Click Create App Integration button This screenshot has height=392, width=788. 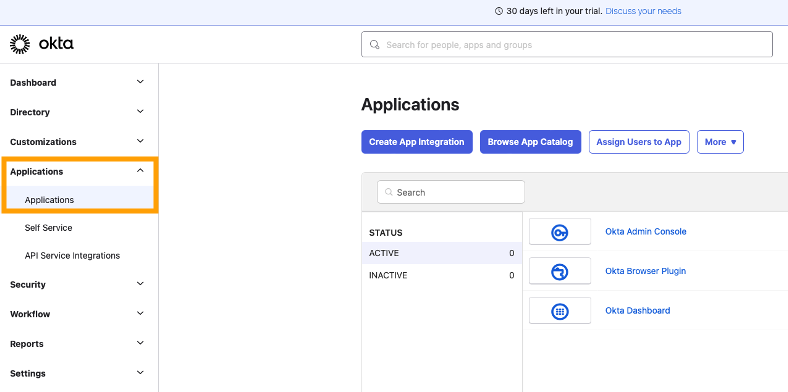click(x=417, y=142)
